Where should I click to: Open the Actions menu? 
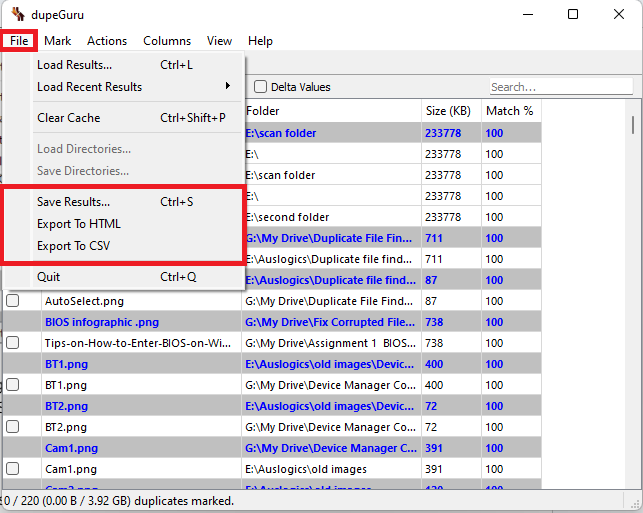(107, 41)
